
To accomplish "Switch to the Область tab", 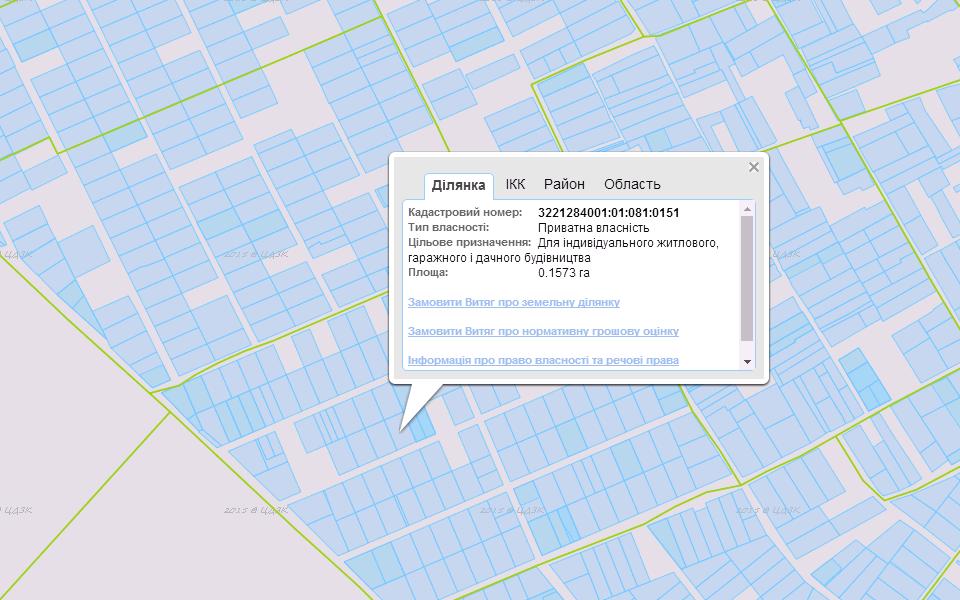I will click(x=632, y=184).
